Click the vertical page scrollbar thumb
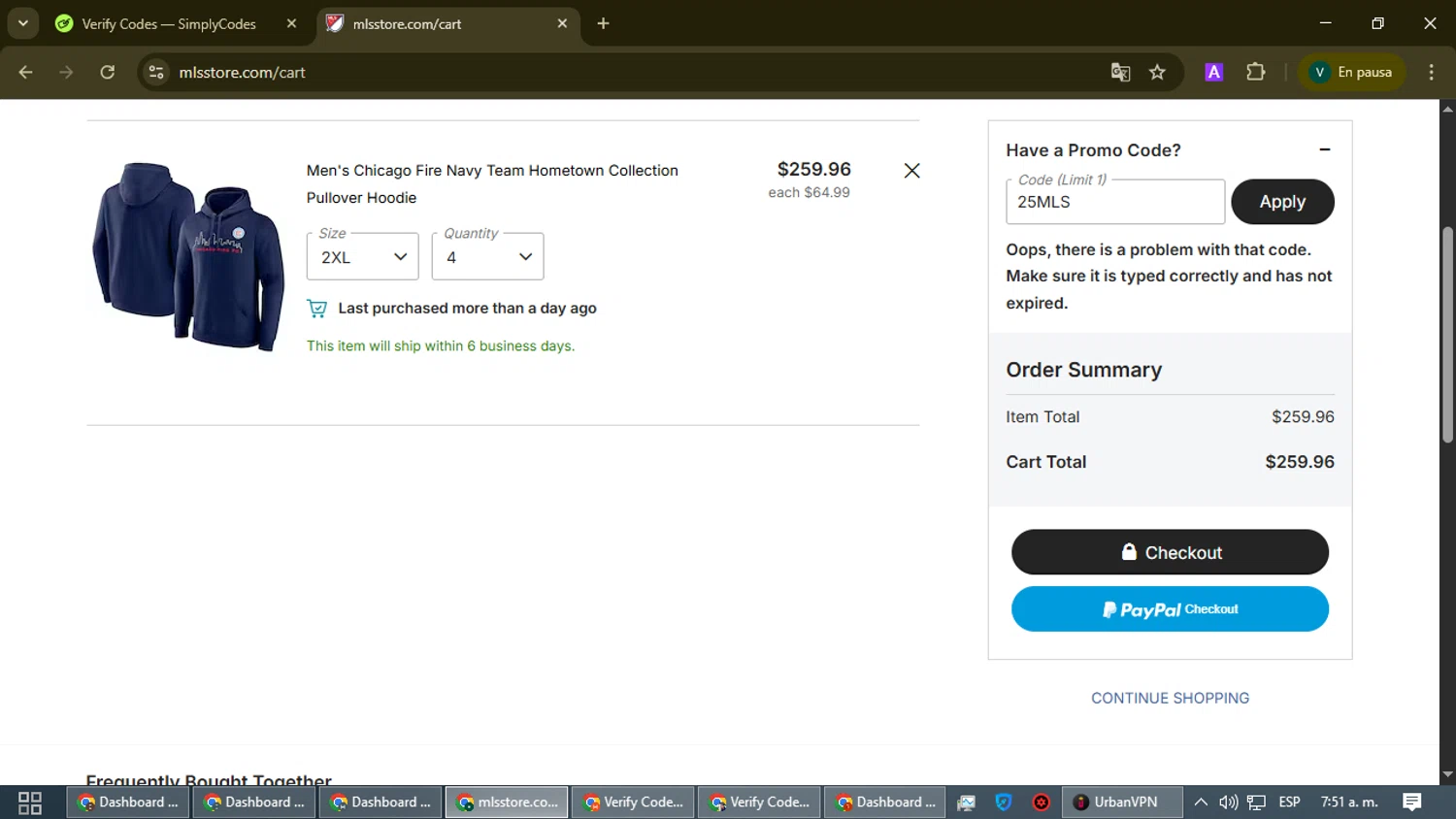 click(x=1447, y=335)
